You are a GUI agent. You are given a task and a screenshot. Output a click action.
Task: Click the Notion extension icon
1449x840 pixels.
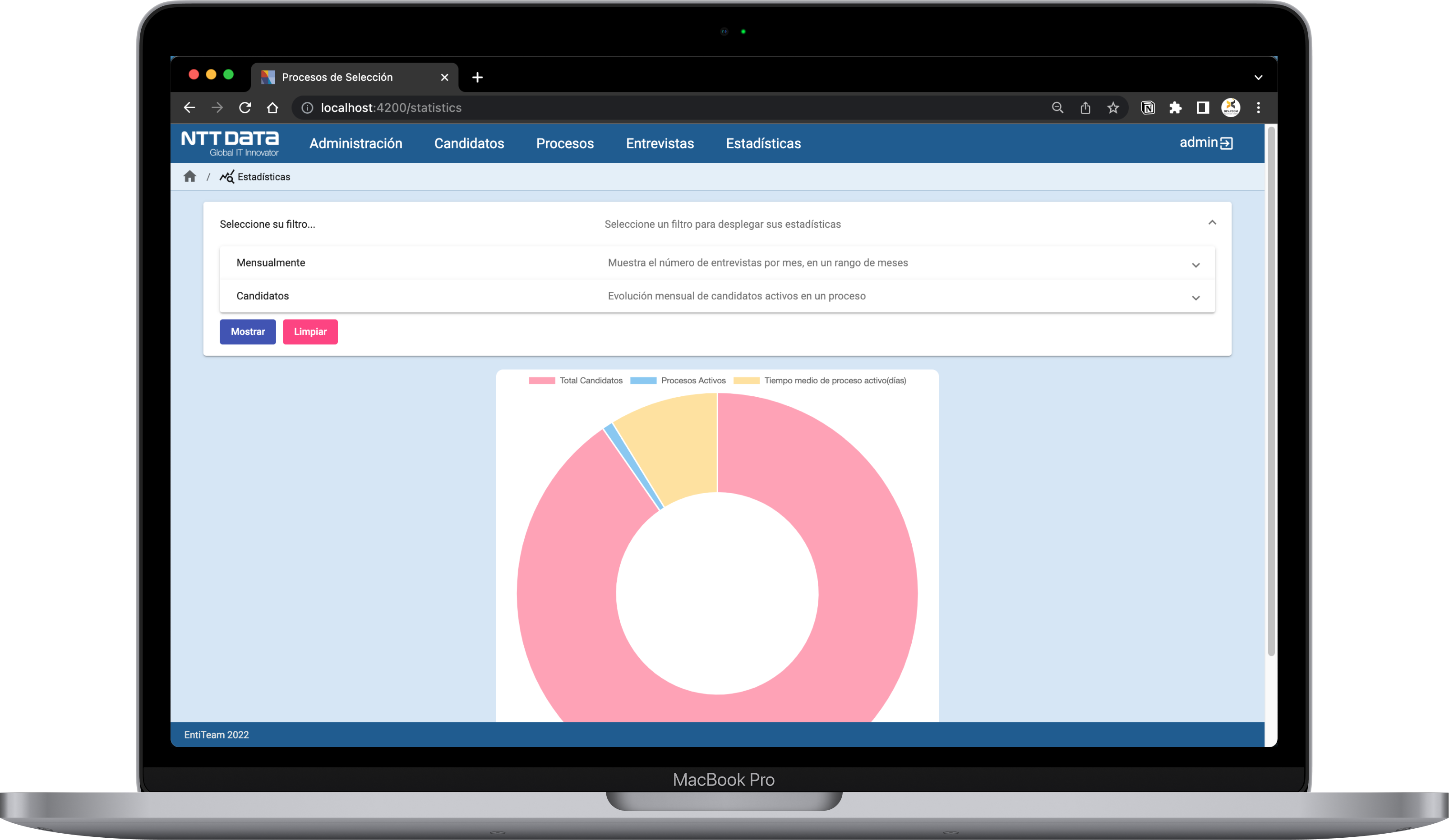coord(1148,108)
